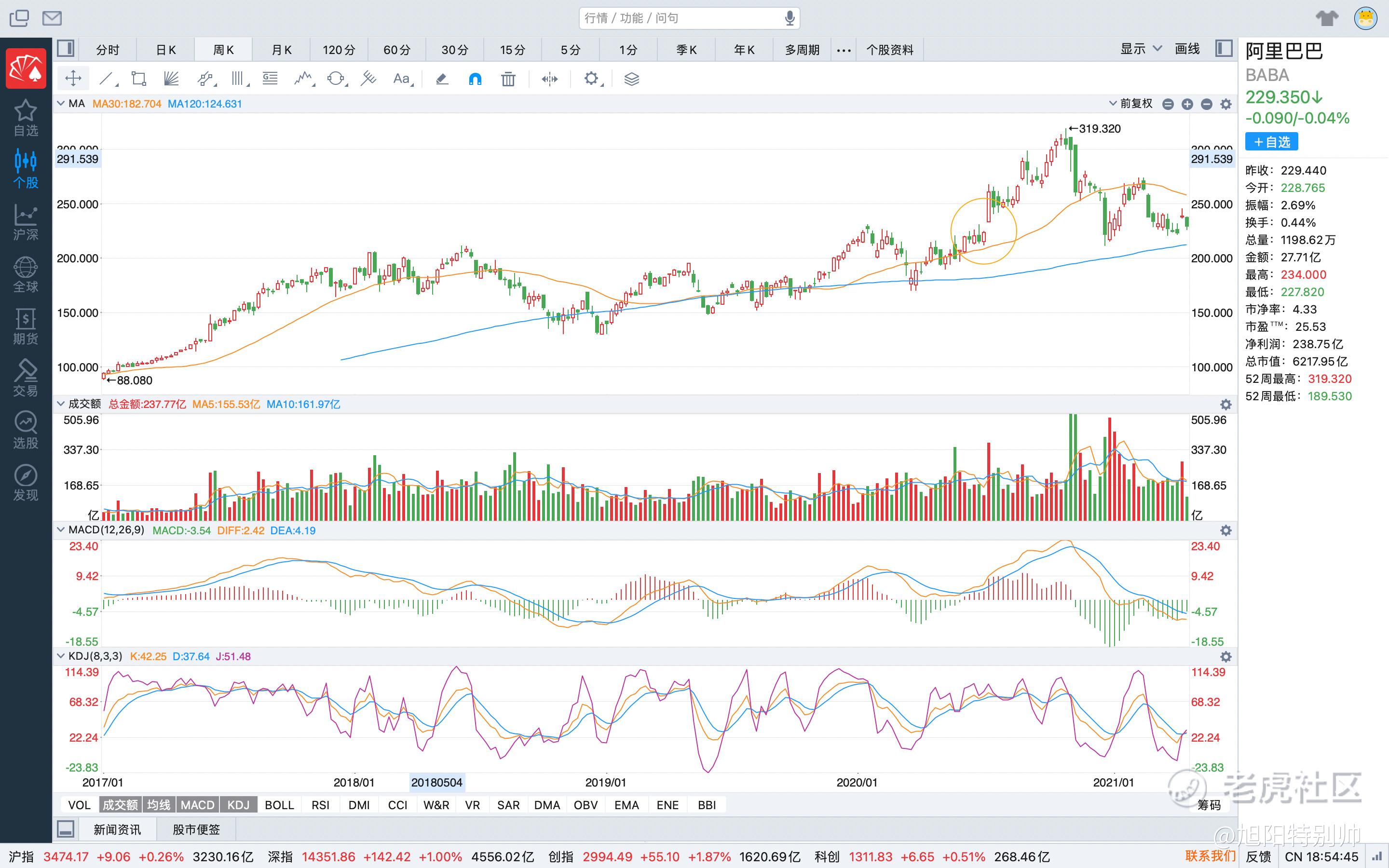Viewport: 1389px width, 868px height.
Task: Open the 个股资料 stock info tab
Action: [890, 50]
